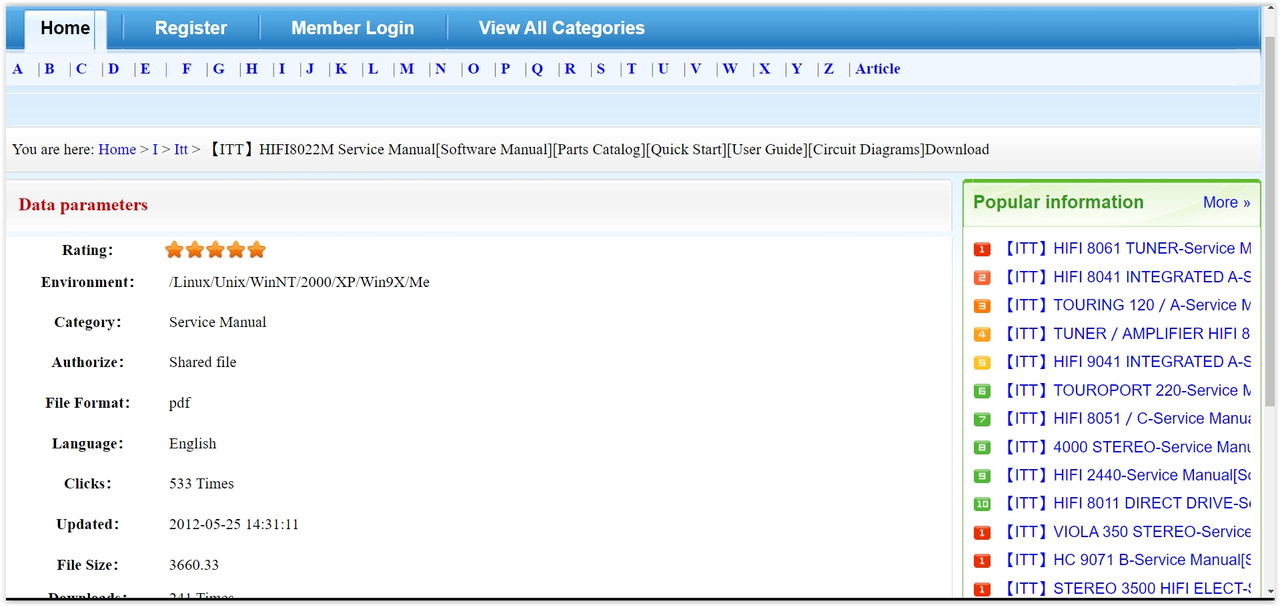
Task: Select letter U in alphabet bar
Action: pos(663,69)
